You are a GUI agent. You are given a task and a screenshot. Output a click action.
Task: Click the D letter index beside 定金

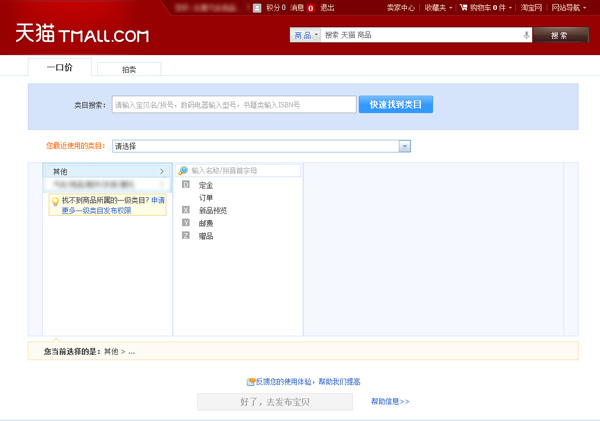pos(186,184)
